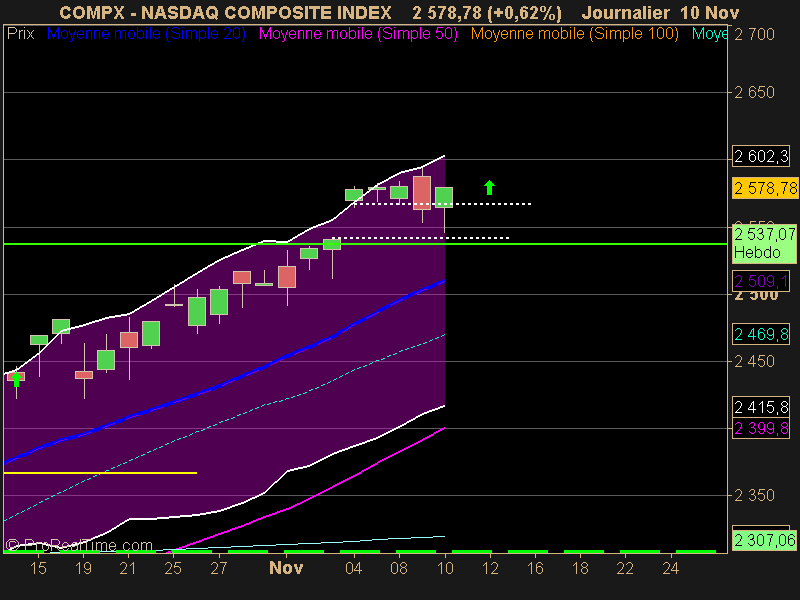Click the 2 700 axis price label
800x600 pixels.
click(x=754, y=34)
